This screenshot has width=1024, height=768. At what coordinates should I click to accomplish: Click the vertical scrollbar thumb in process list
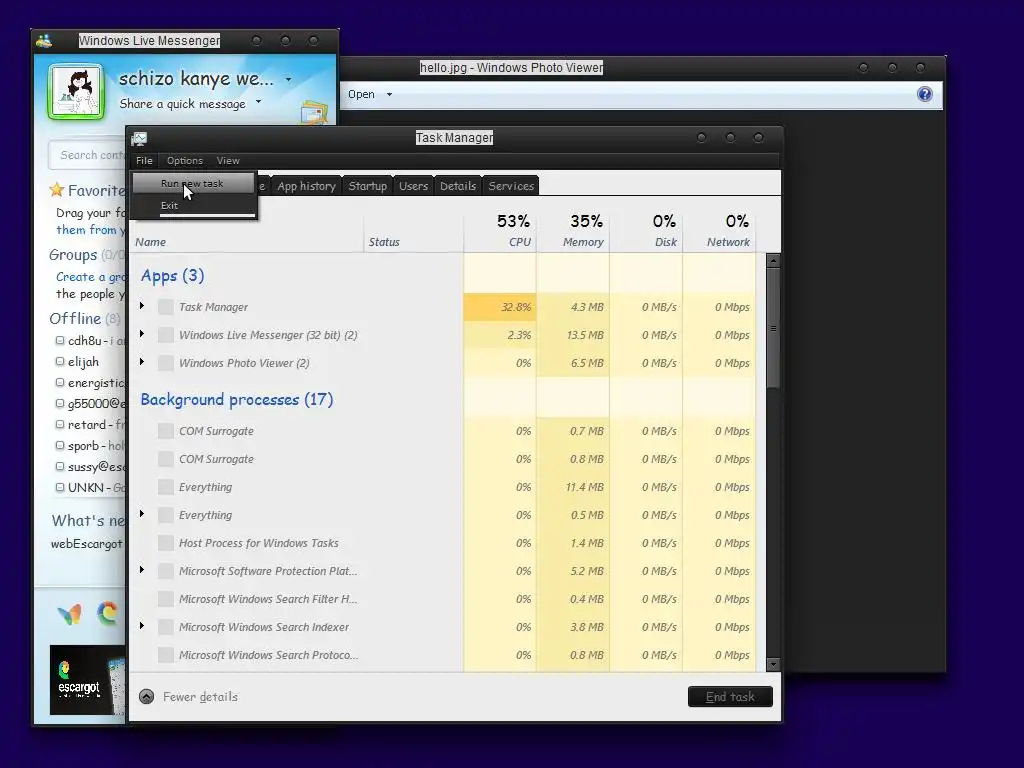tap(773, 328)
